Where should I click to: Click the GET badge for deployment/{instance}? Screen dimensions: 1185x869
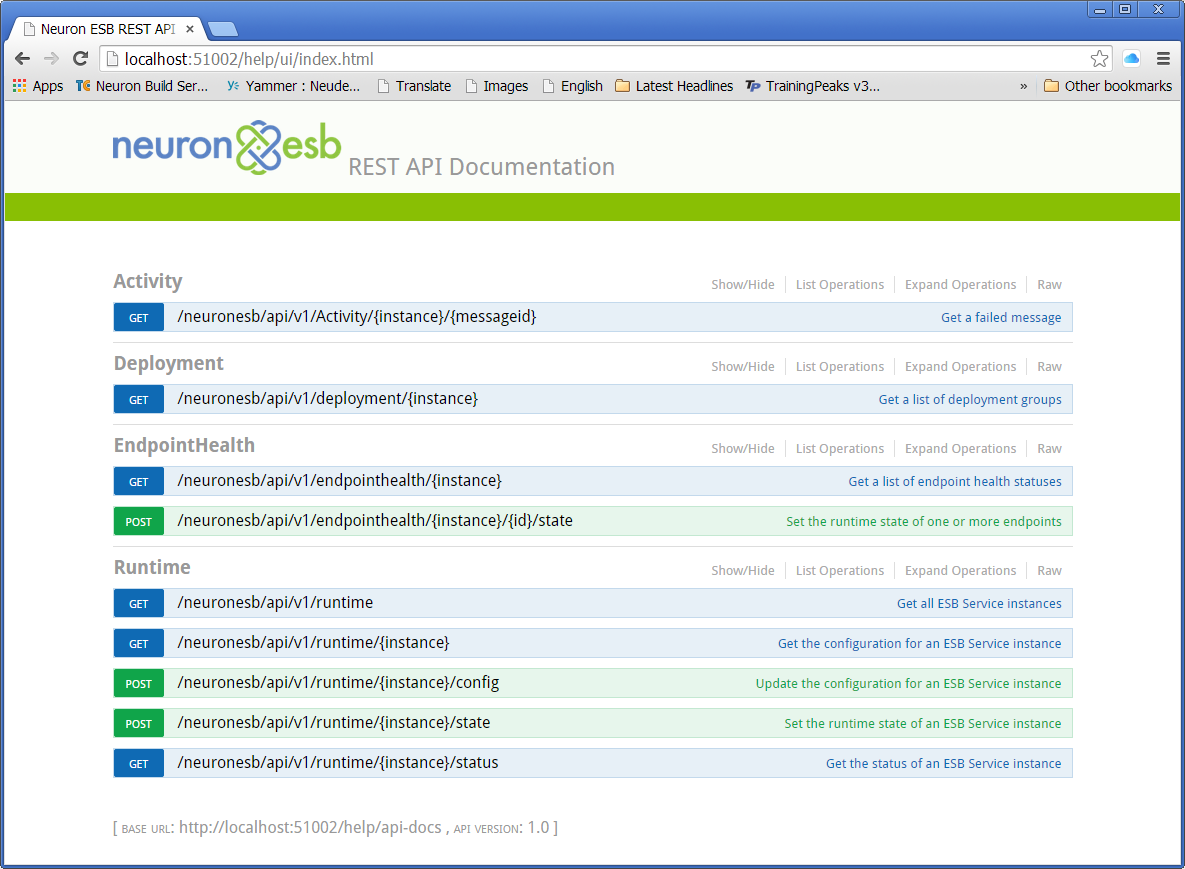(138, 399)
